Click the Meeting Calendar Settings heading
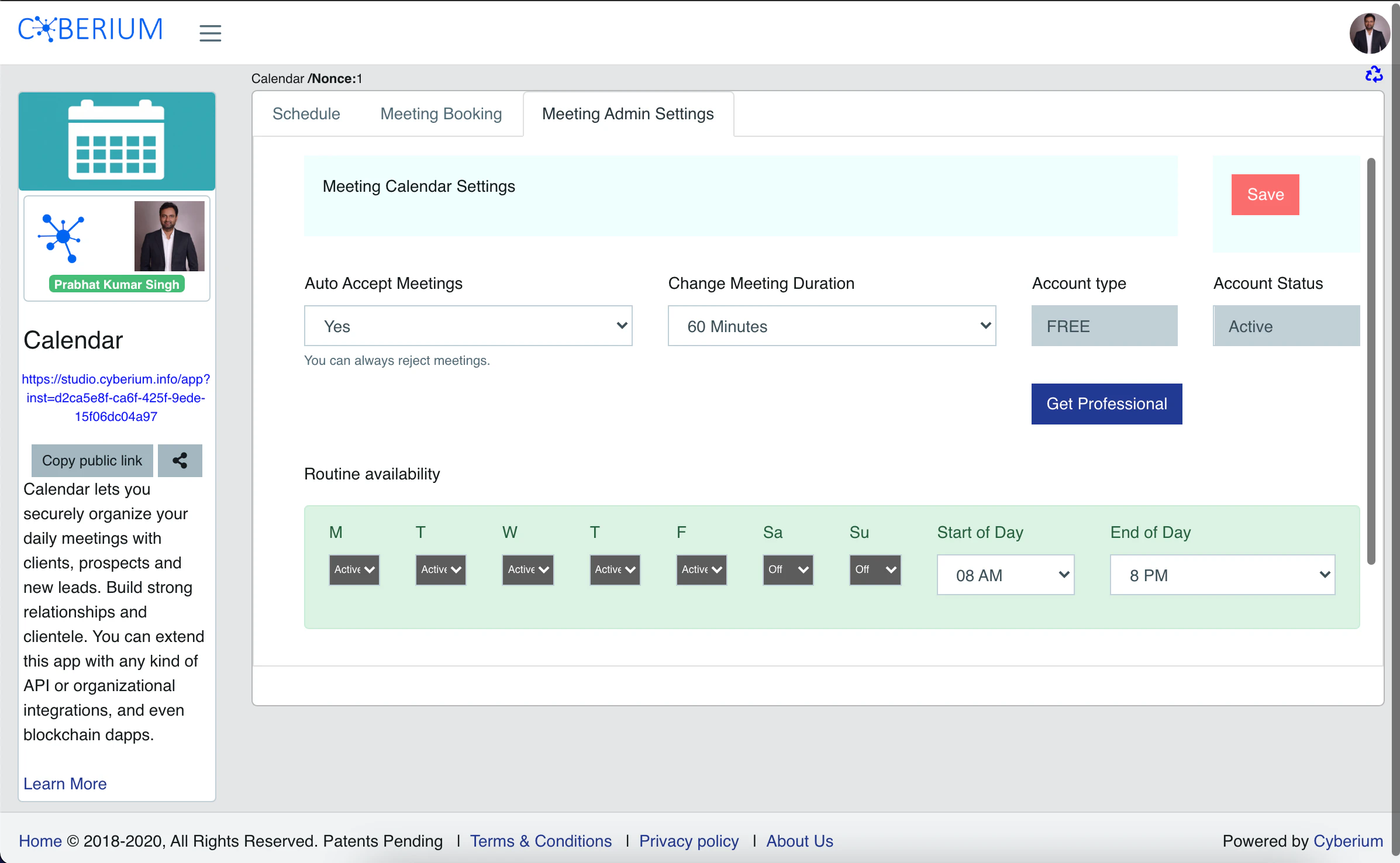1400x863 pixels. click(x=419, y=186)
